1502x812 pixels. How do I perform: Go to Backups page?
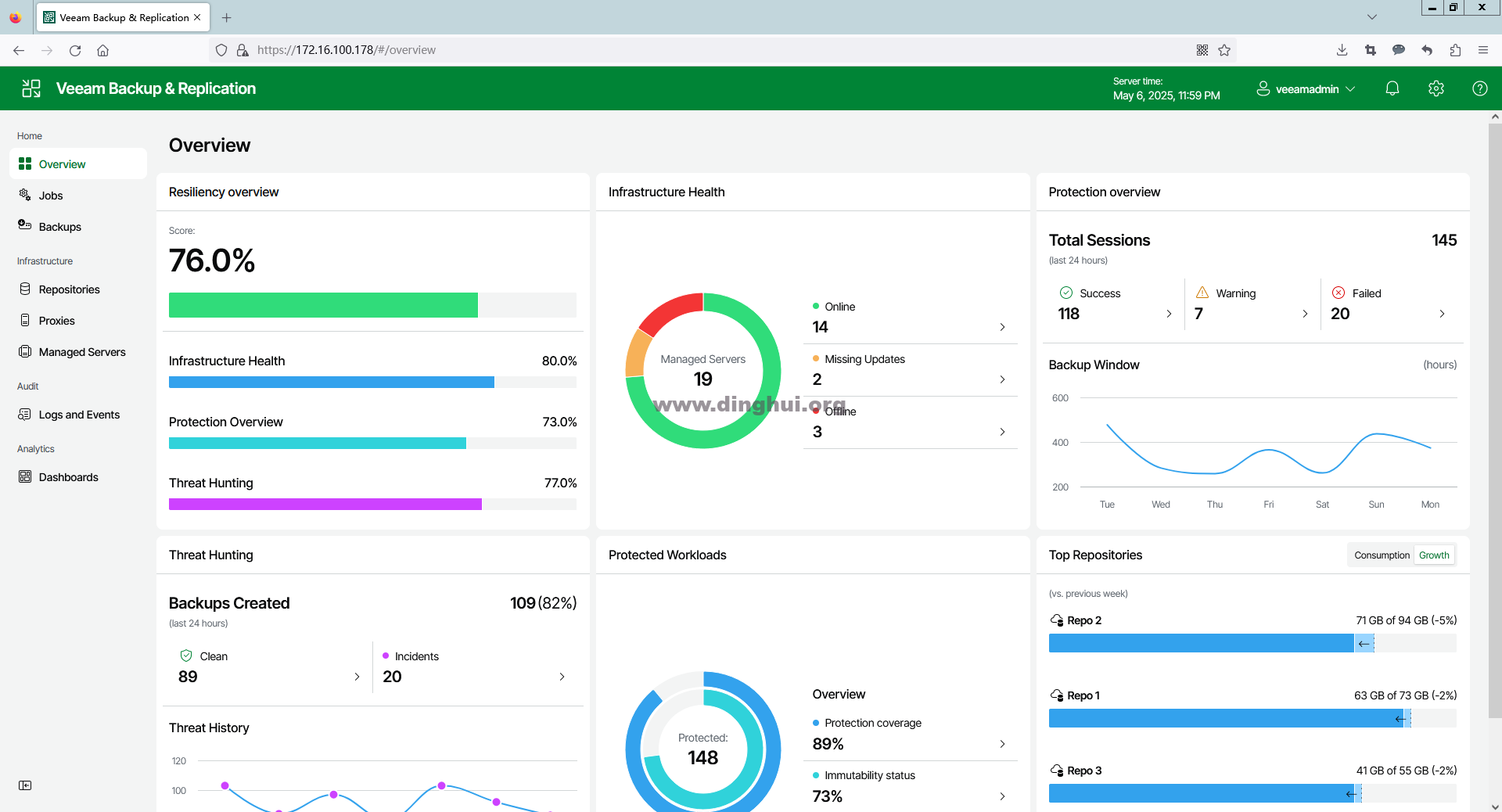[x=78, y=226]
